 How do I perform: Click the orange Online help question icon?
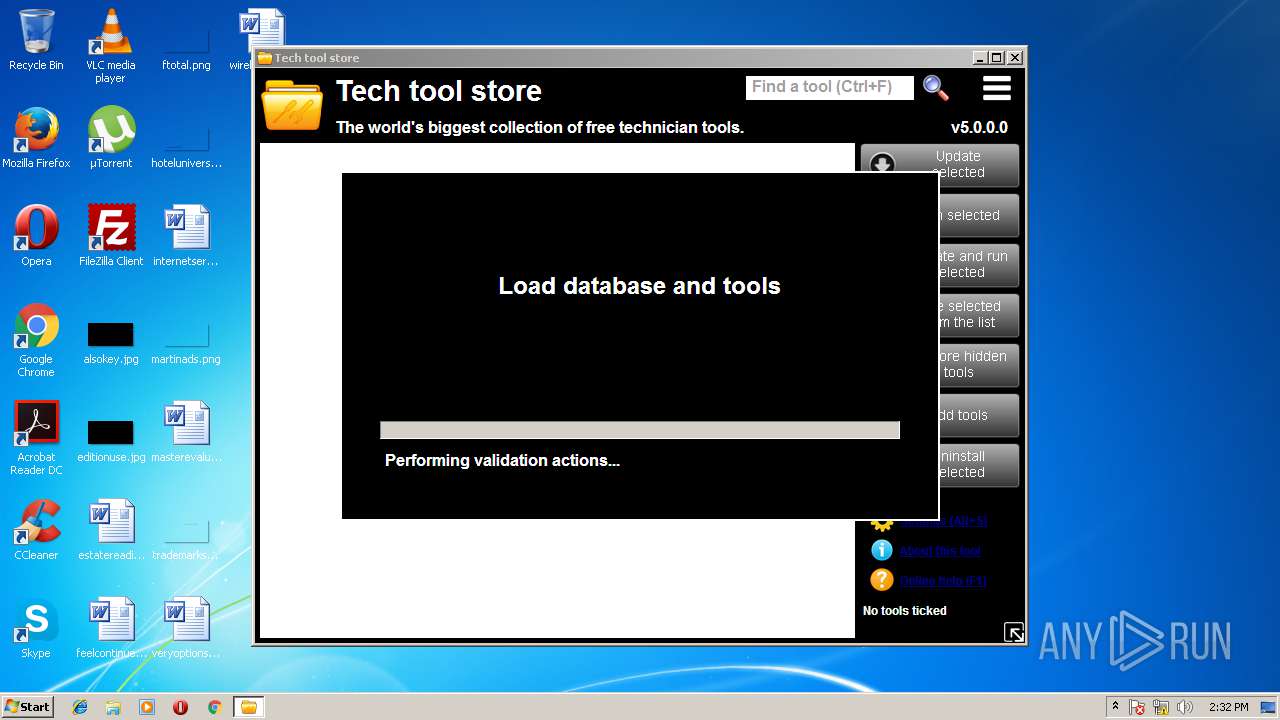(x=881, y=580)
